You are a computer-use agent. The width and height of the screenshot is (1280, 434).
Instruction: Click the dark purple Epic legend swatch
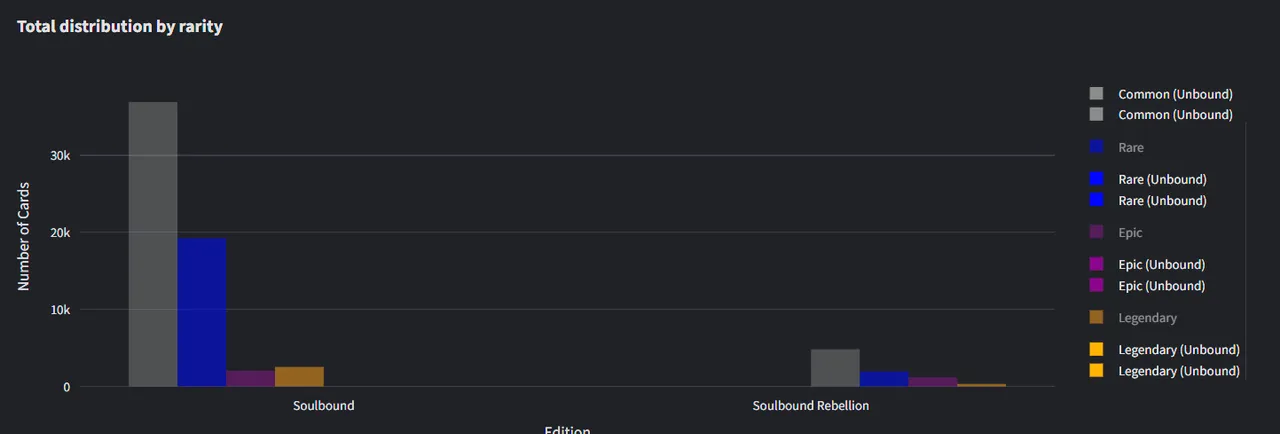pyautogui.click(x=1096, y=232)
